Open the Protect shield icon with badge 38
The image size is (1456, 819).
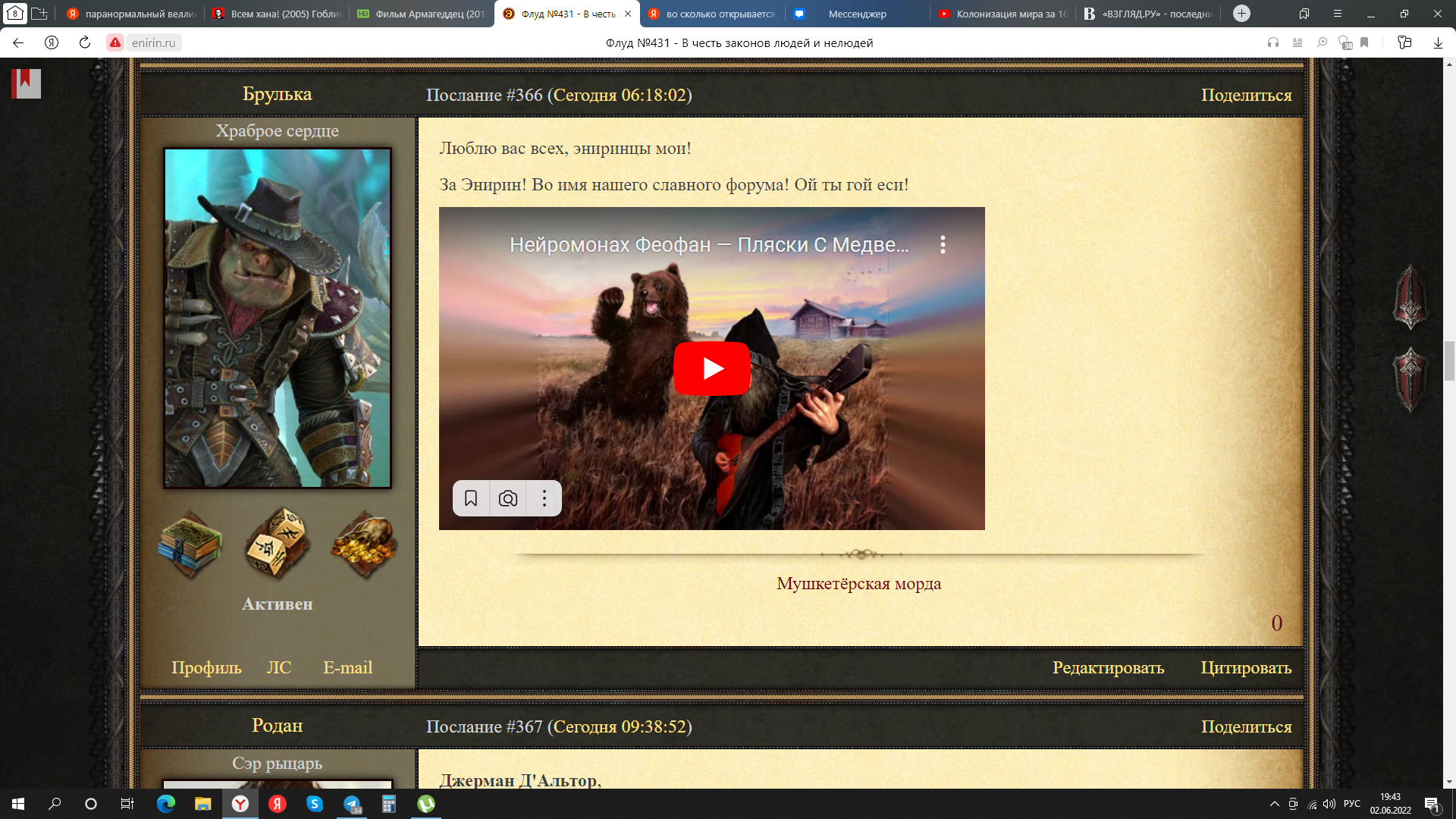tap(1345, 43)
